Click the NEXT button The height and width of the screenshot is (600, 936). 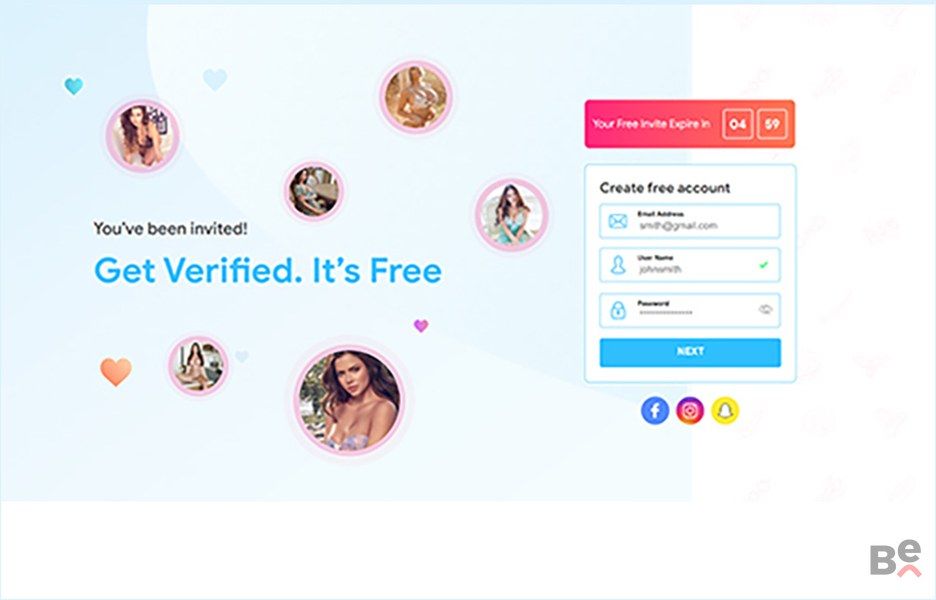pyautogui.click(x=690, y=352)
